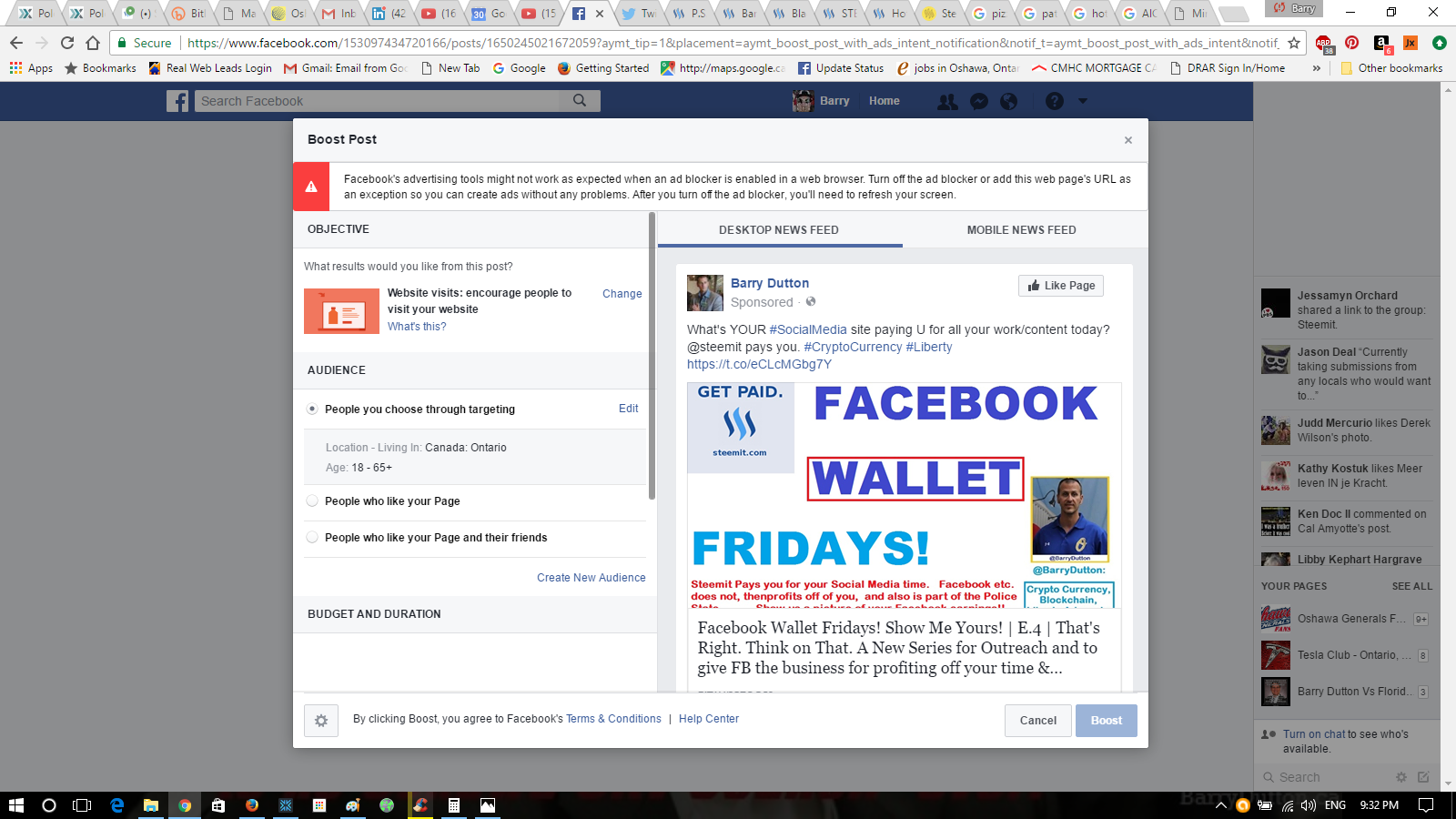Open chat settings gear icon
1456x819 pixels.
tap(1401, 777)
